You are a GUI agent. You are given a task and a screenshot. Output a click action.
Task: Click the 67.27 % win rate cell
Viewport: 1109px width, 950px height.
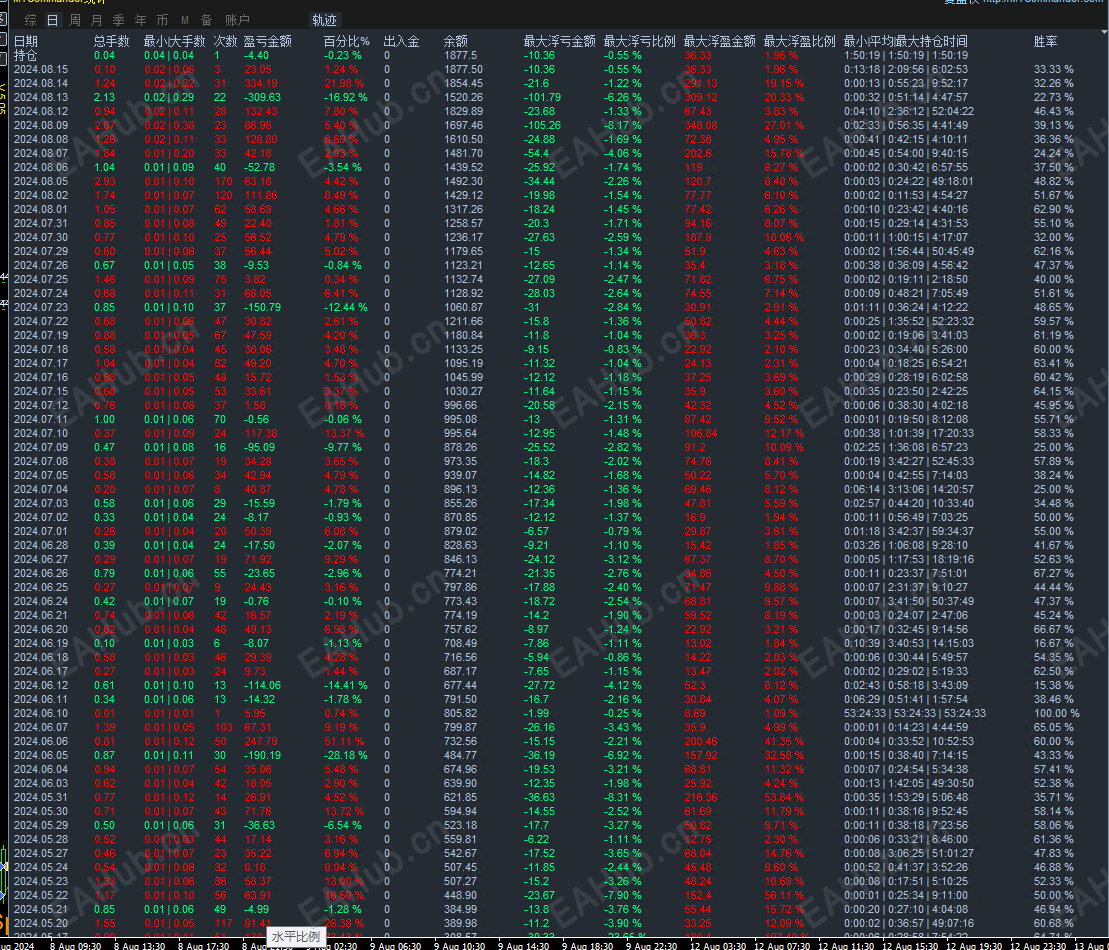pyautogui.click(x=1053, y=573)
